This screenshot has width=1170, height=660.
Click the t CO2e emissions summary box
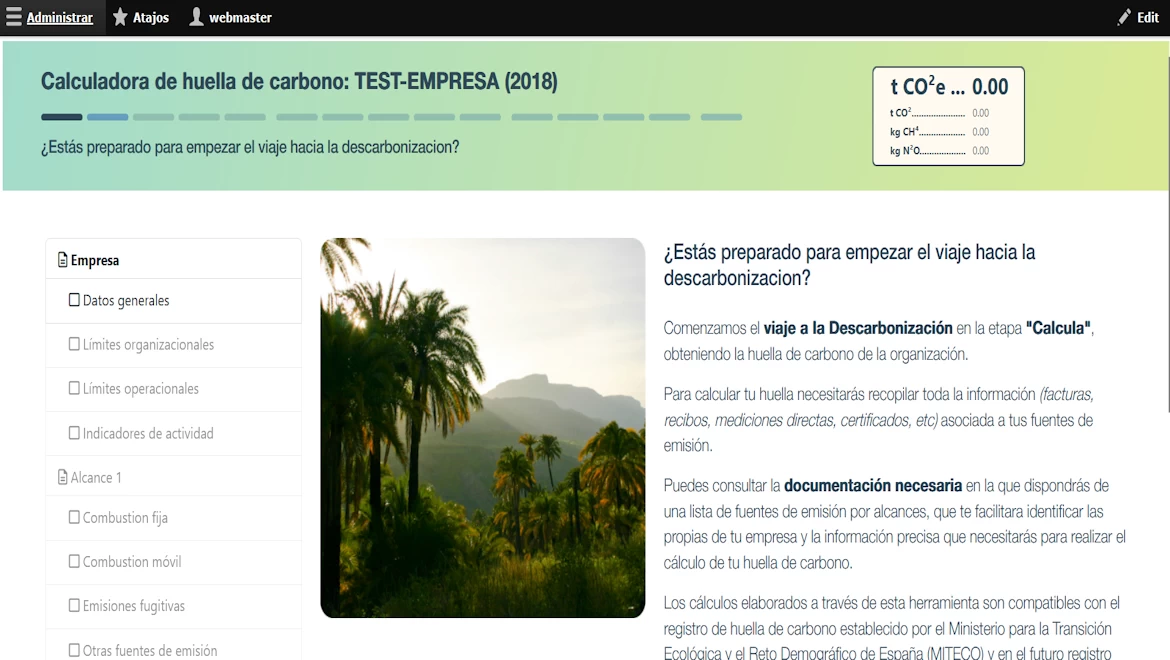(948, 116)
